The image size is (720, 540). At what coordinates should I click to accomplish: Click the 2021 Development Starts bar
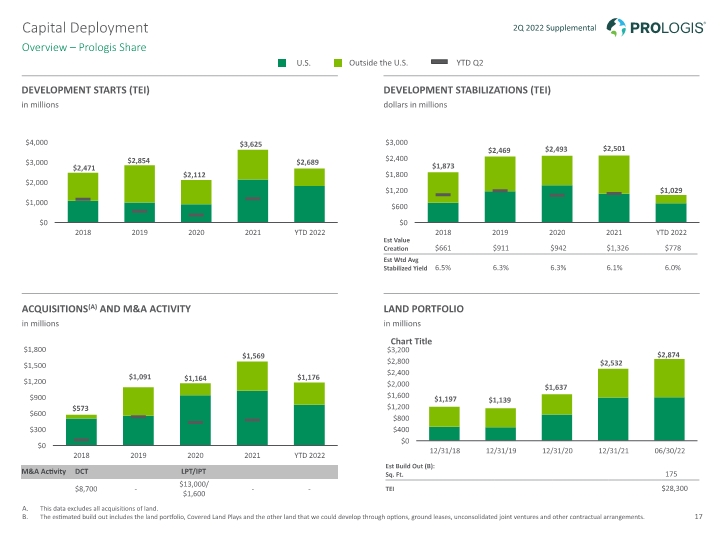[x=253, y=186]
